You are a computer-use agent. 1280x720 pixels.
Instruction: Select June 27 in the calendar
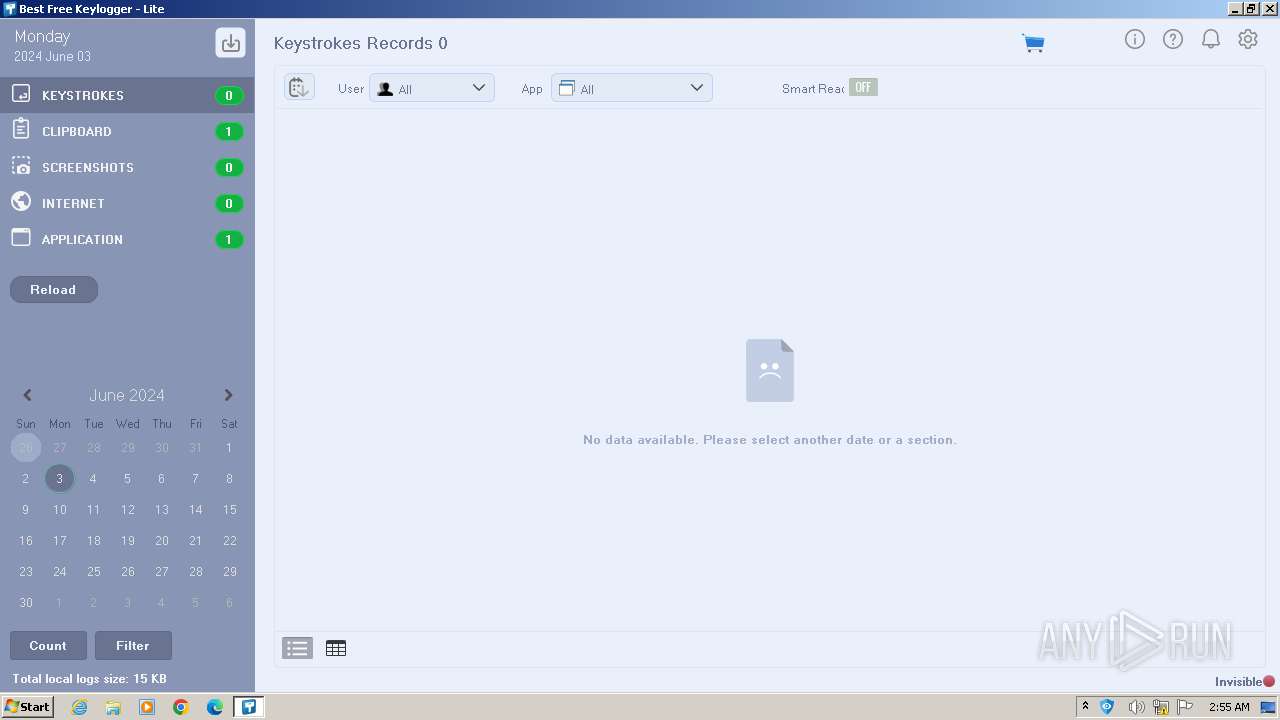(161, 571)
